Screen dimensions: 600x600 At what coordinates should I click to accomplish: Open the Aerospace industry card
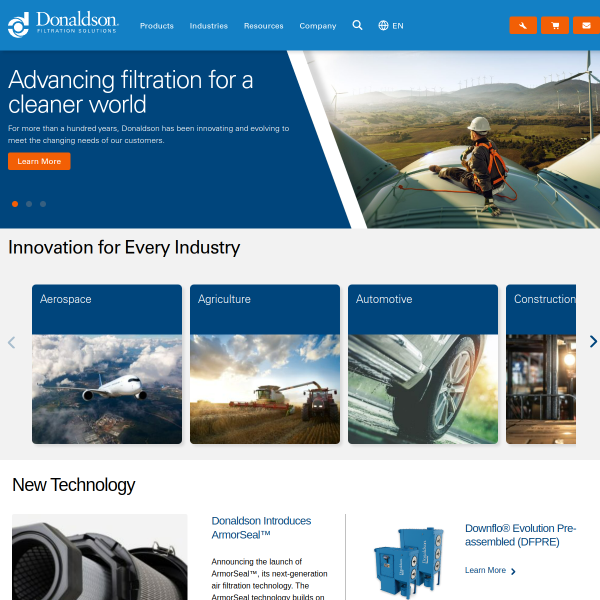pyautogui.click(x=107, y=364)
